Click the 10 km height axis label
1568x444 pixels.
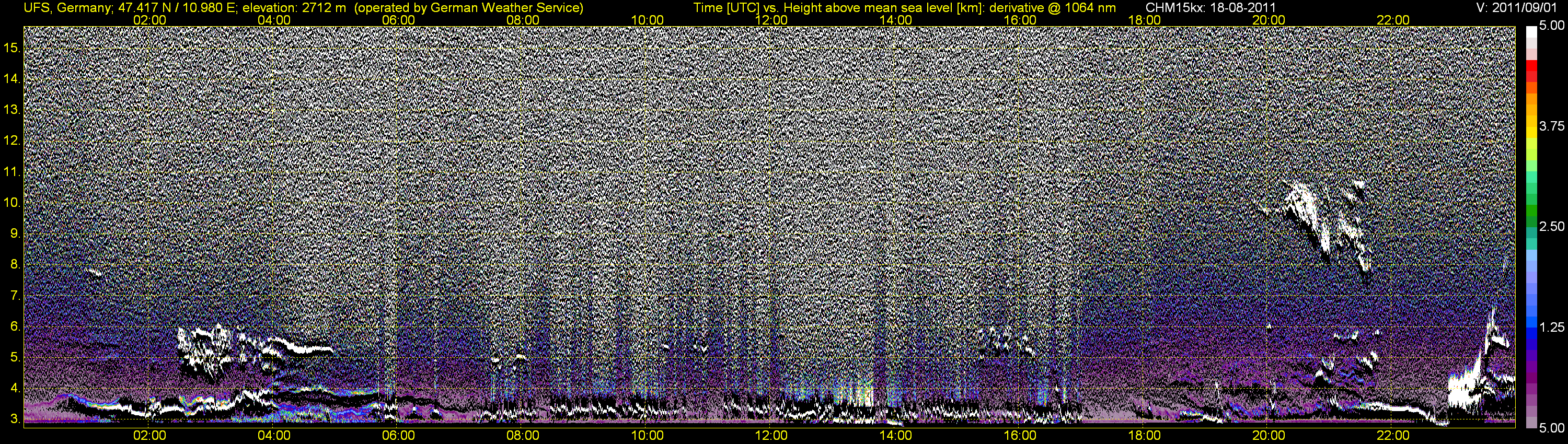pos(12,203)
